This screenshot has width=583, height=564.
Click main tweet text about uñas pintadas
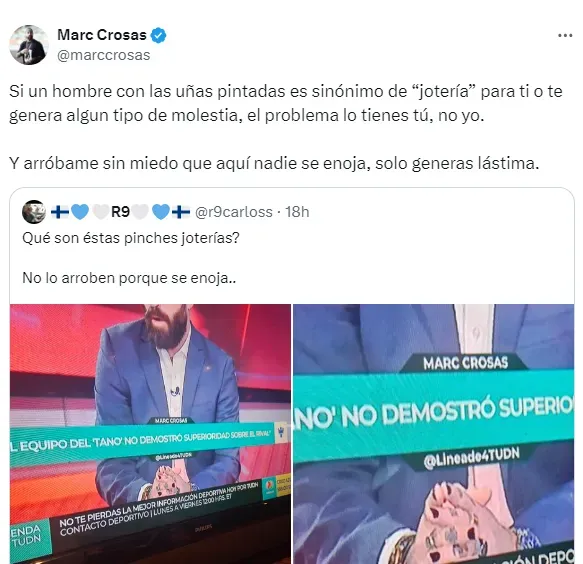pos(286,103)
